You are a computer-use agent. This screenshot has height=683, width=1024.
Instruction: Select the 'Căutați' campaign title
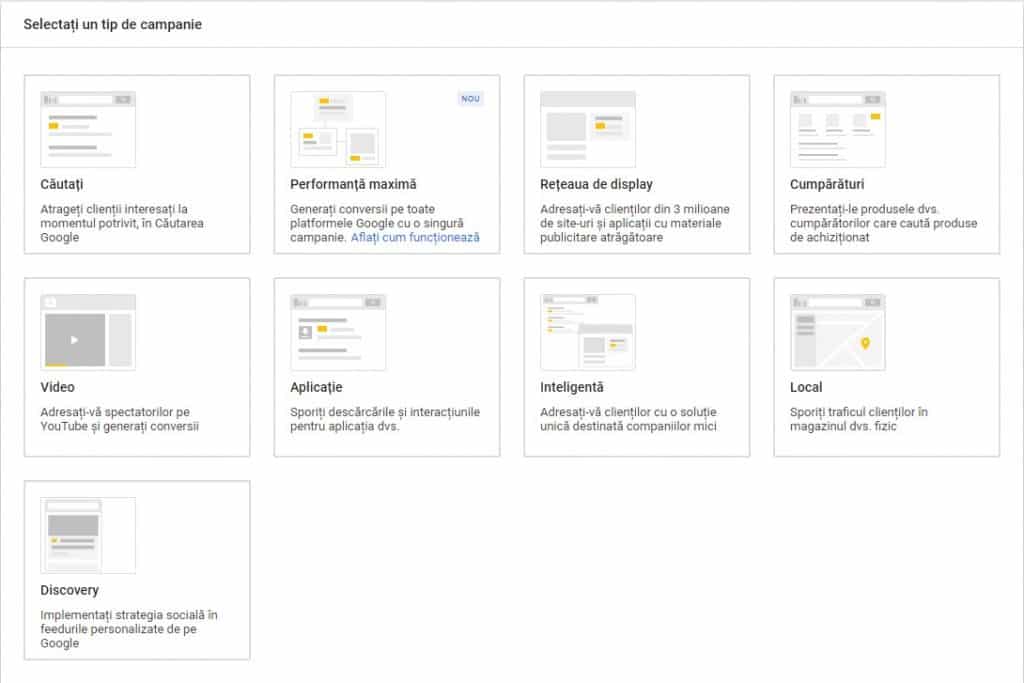62,185
